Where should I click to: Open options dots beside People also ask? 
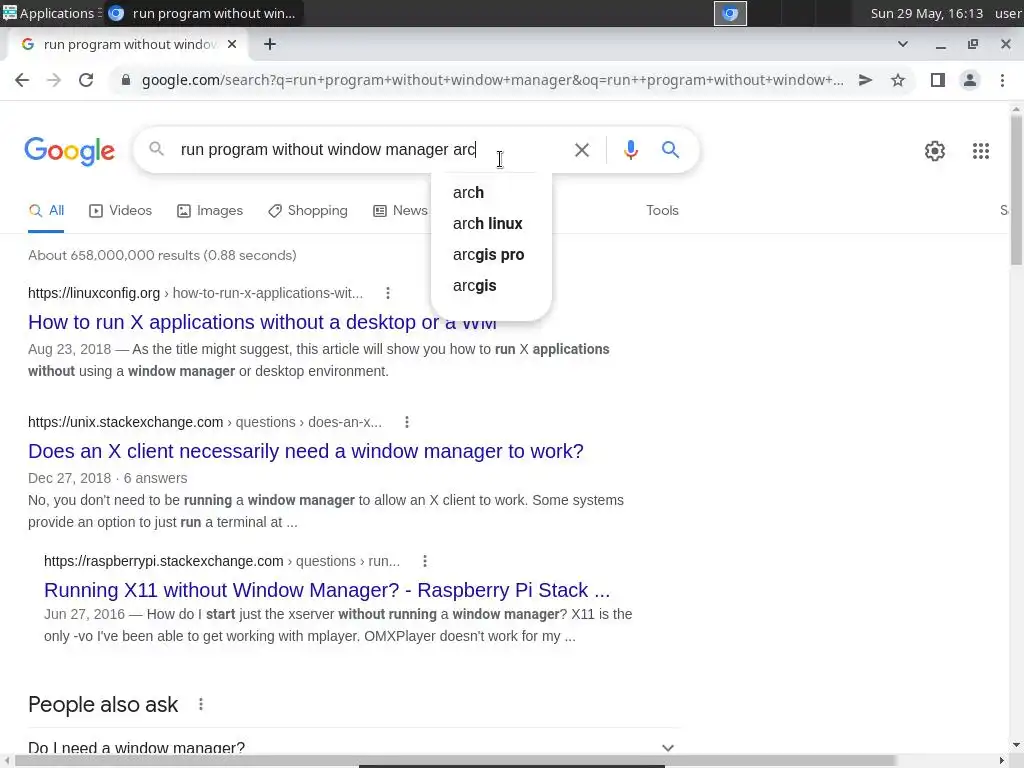coord(201,704)
